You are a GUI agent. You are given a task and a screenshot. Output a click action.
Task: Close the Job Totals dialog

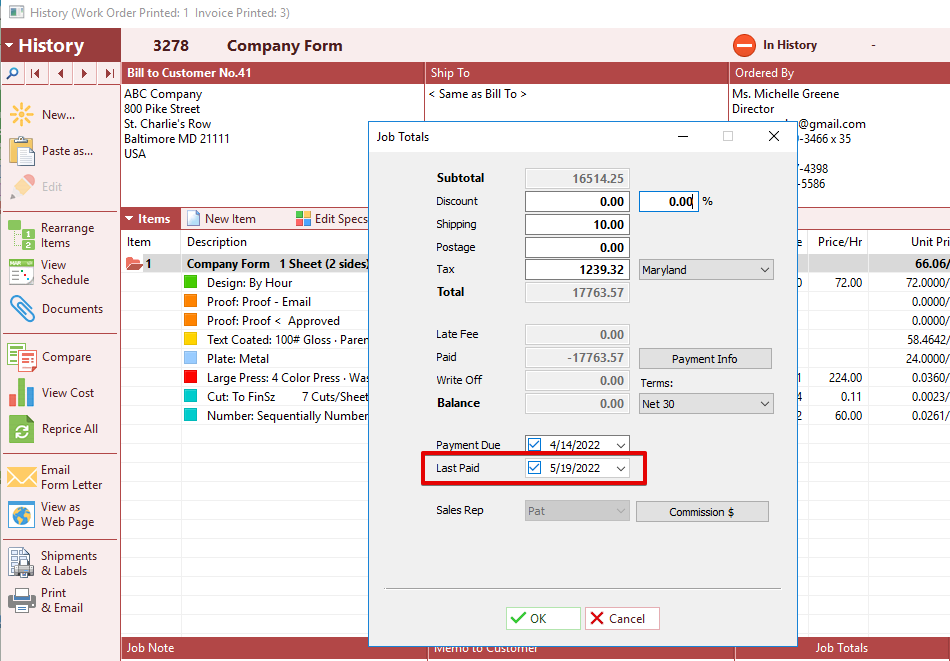pyautogui.click(x=774, y=136)
